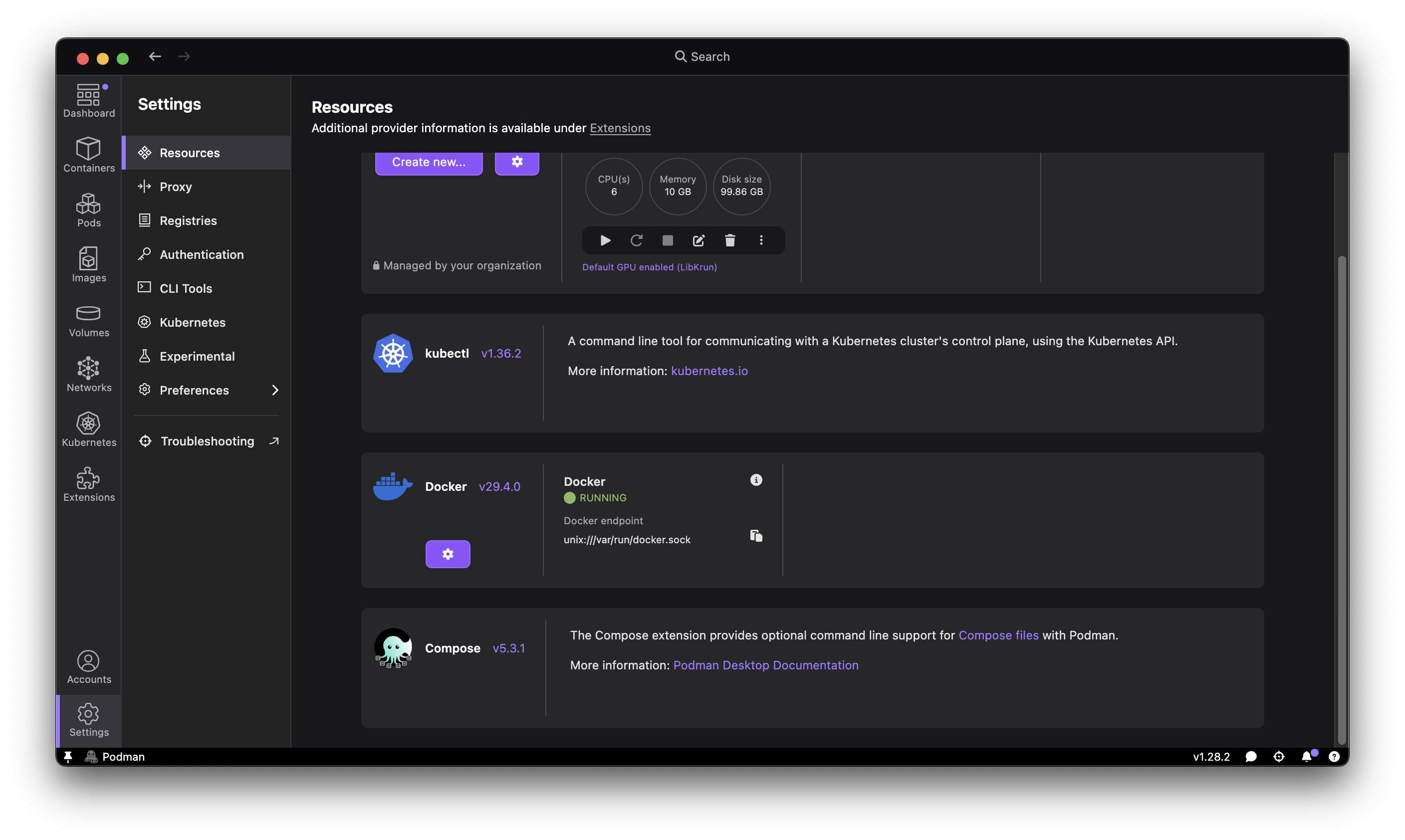This screenshot has height=840, width=1405.
Task: Open Podman Desktop Documentation link
Action: coord(765,665)
